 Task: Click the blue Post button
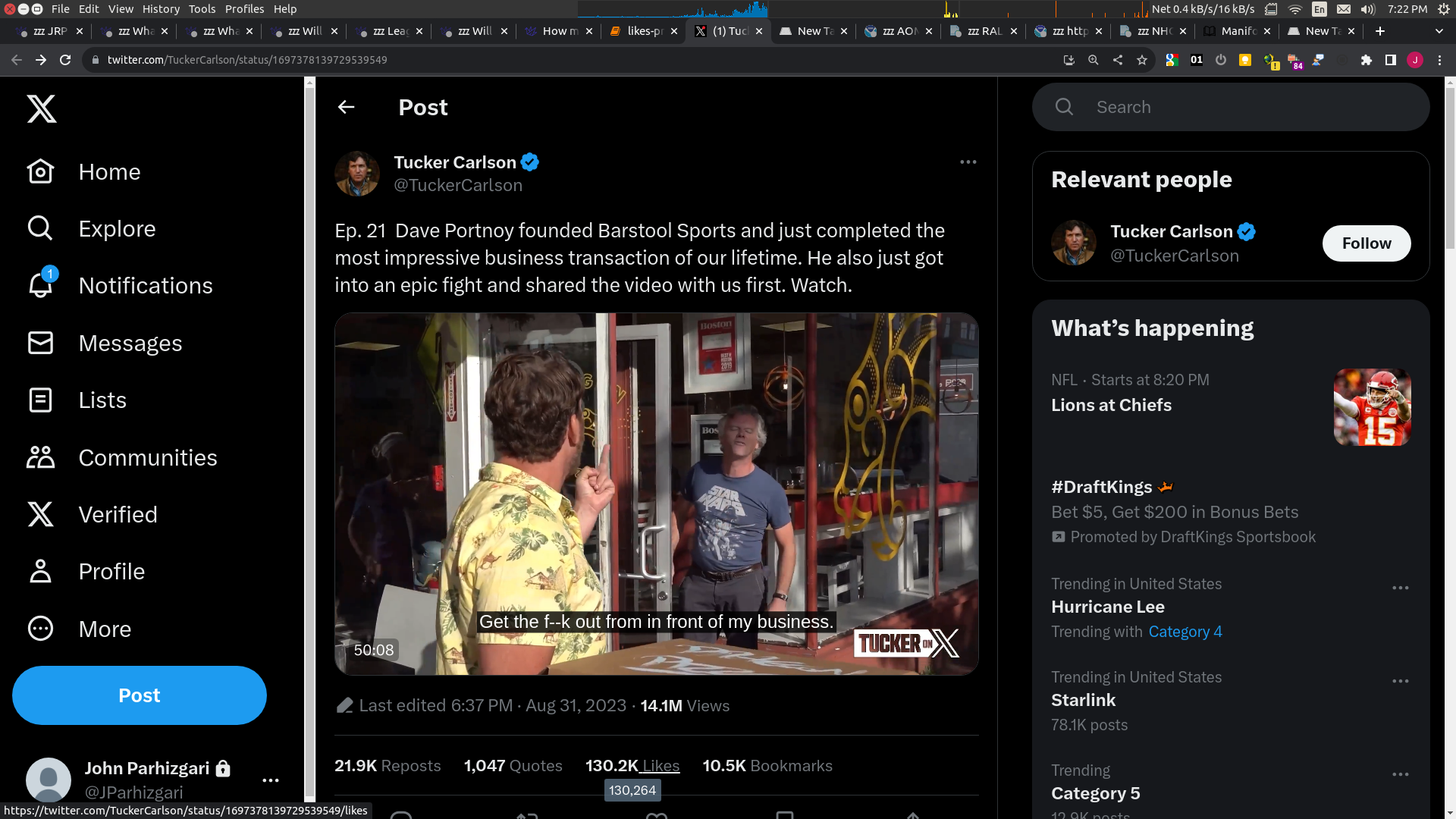coord(140,695)
